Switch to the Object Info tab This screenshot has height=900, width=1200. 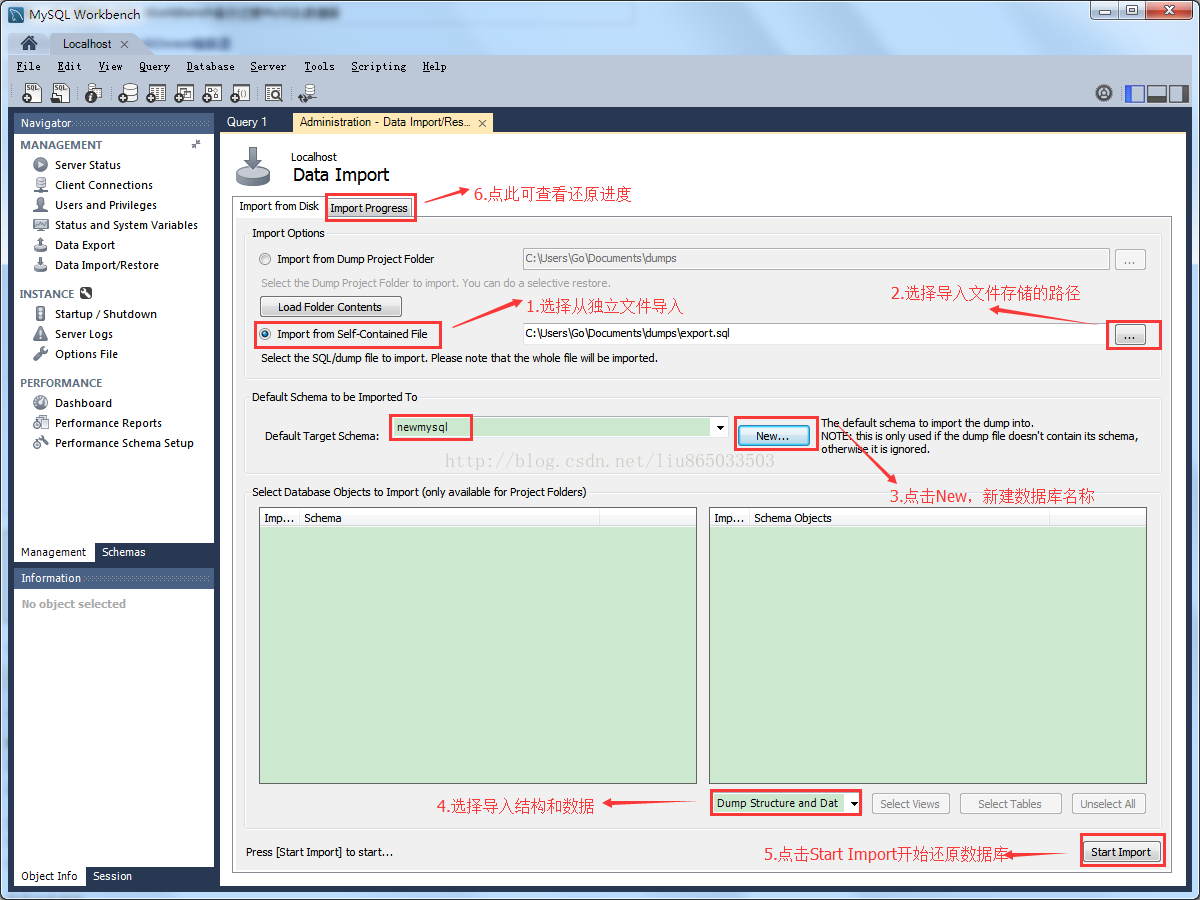point(50,876)
